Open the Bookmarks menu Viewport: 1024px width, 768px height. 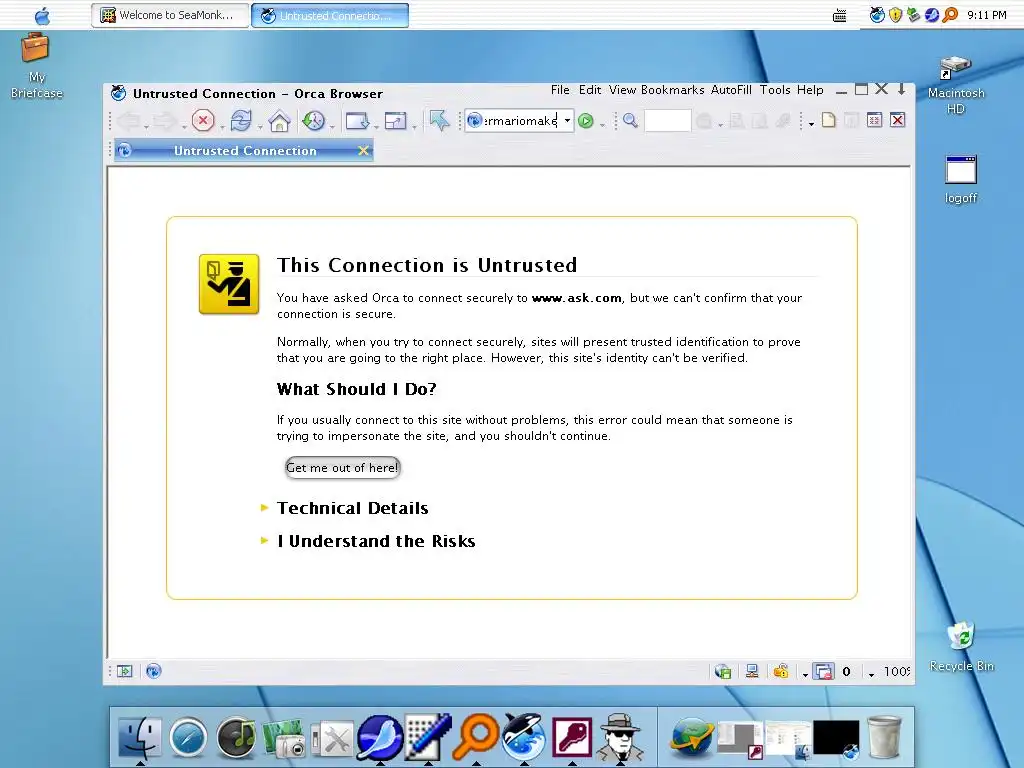[673, 90]
